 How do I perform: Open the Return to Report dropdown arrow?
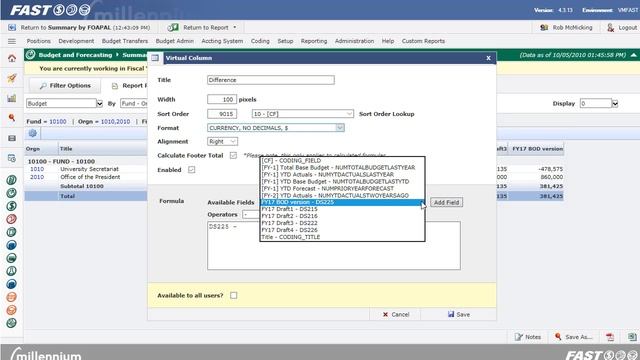pos(235,27)
